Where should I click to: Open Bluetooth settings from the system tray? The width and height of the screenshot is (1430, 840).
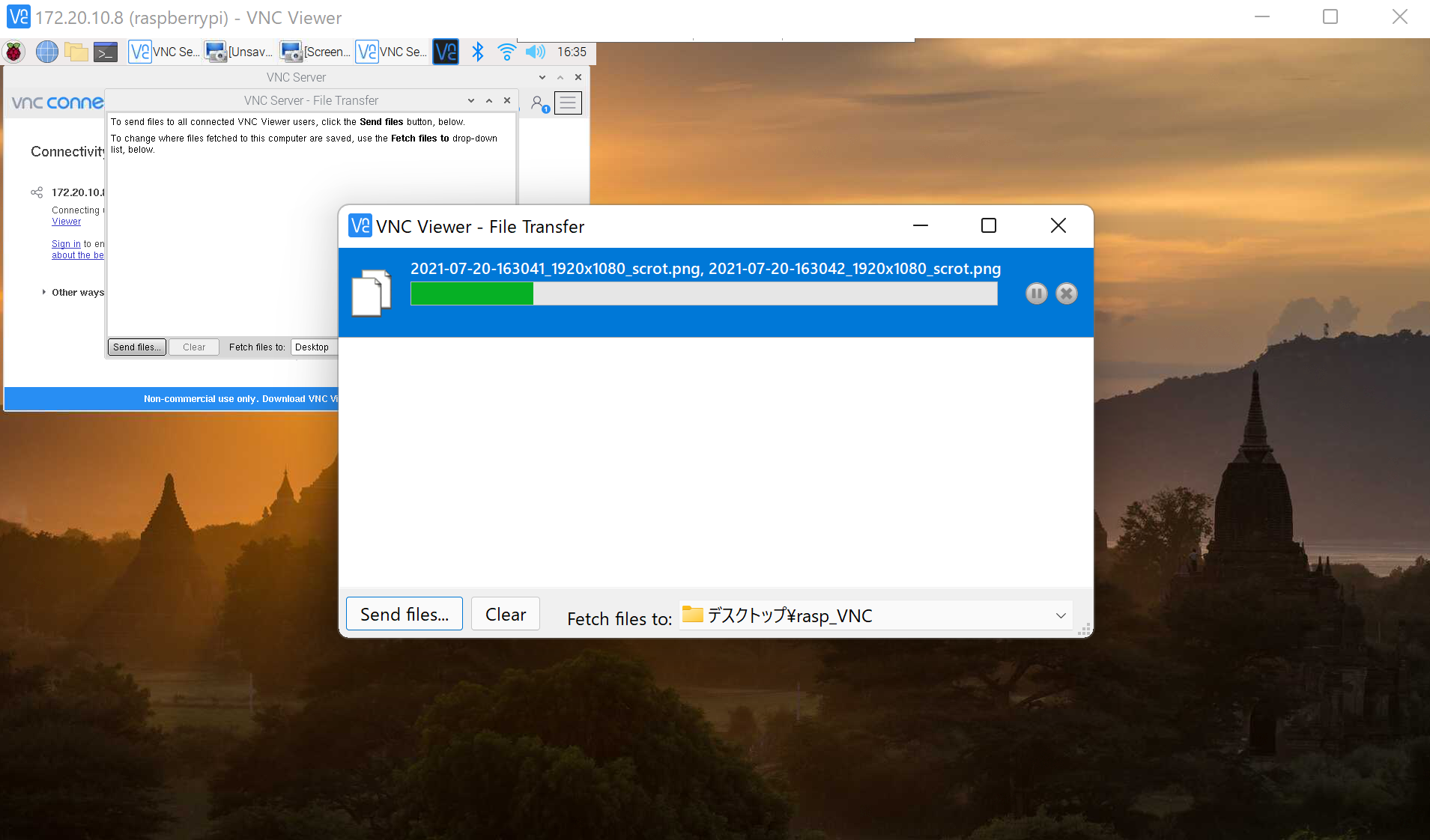(x=477, y=52)
